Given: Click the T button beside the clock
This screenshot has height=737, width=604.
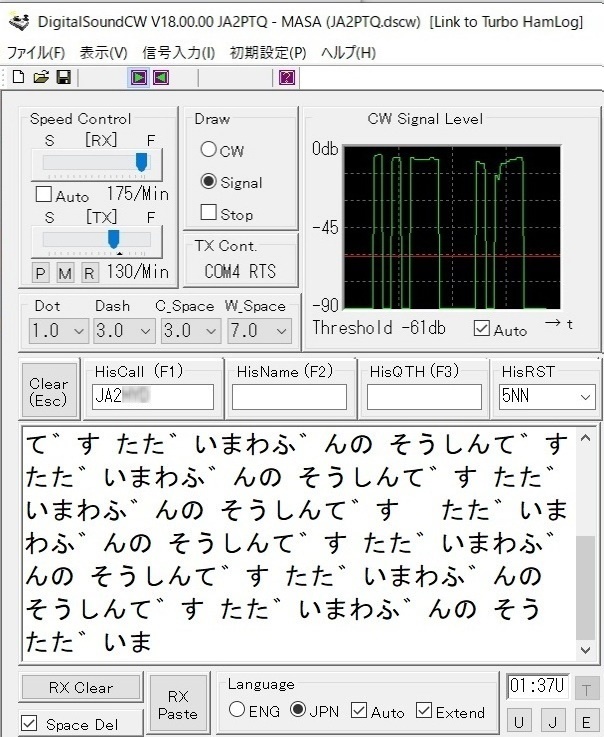Looking at the screenshot, I should tap(586, 690).
